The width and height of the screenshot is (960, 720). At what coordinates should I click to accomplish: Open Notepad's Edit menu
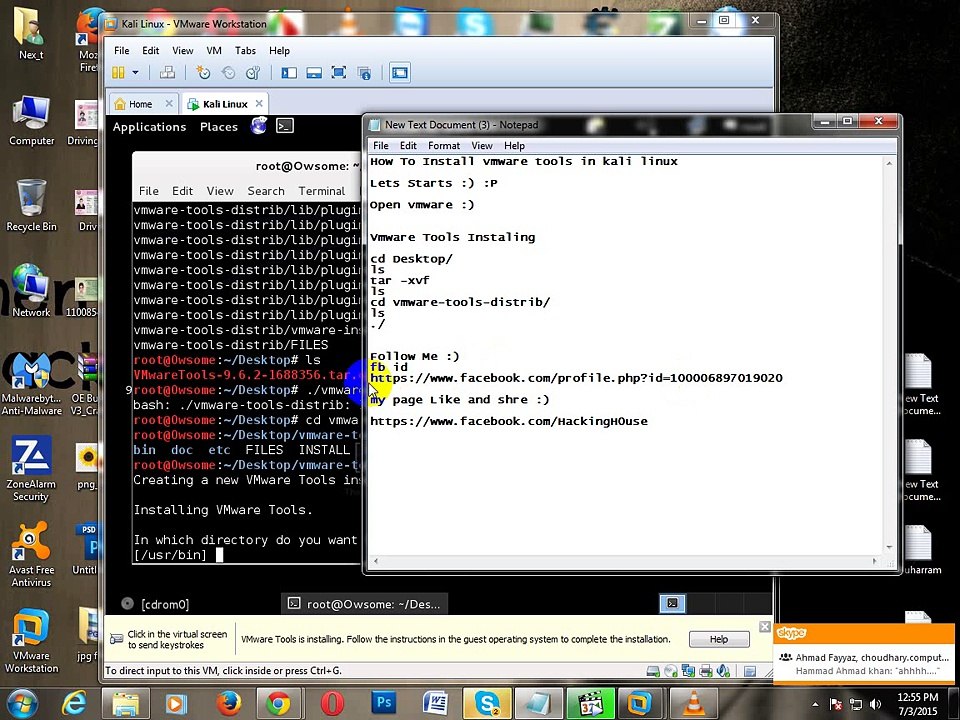[408, 146]
